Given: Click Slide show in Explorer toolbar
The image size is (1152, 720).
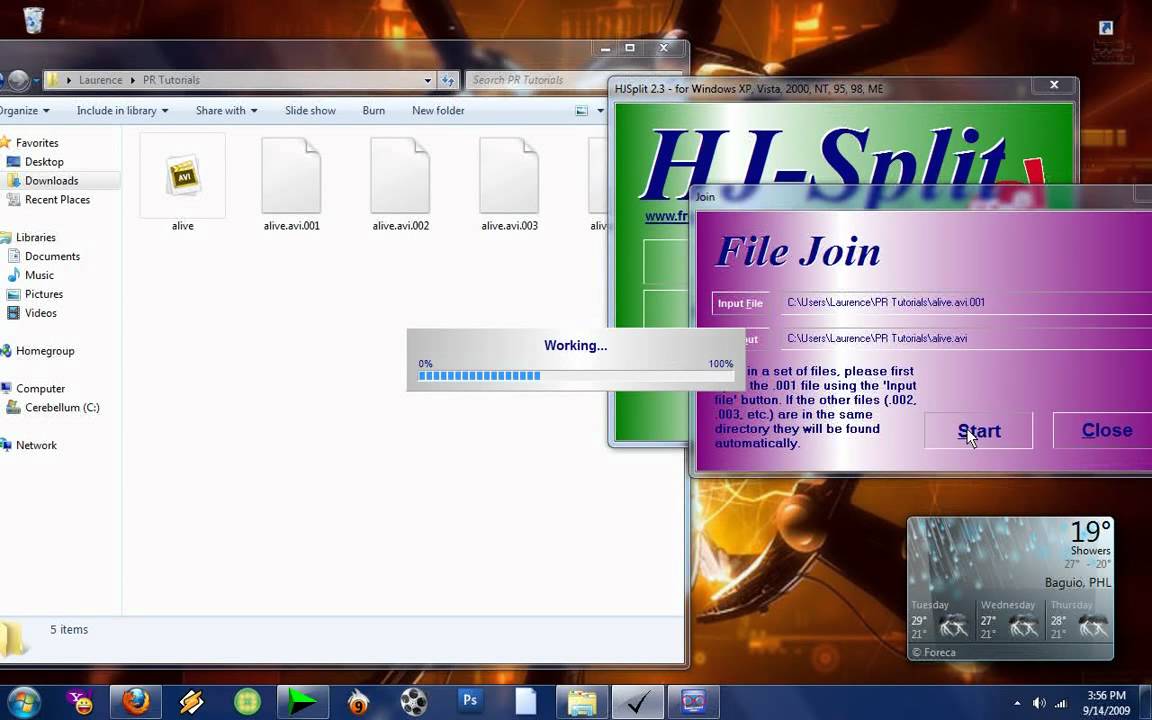Looking at the screenshot, I should tap(310, 111).
